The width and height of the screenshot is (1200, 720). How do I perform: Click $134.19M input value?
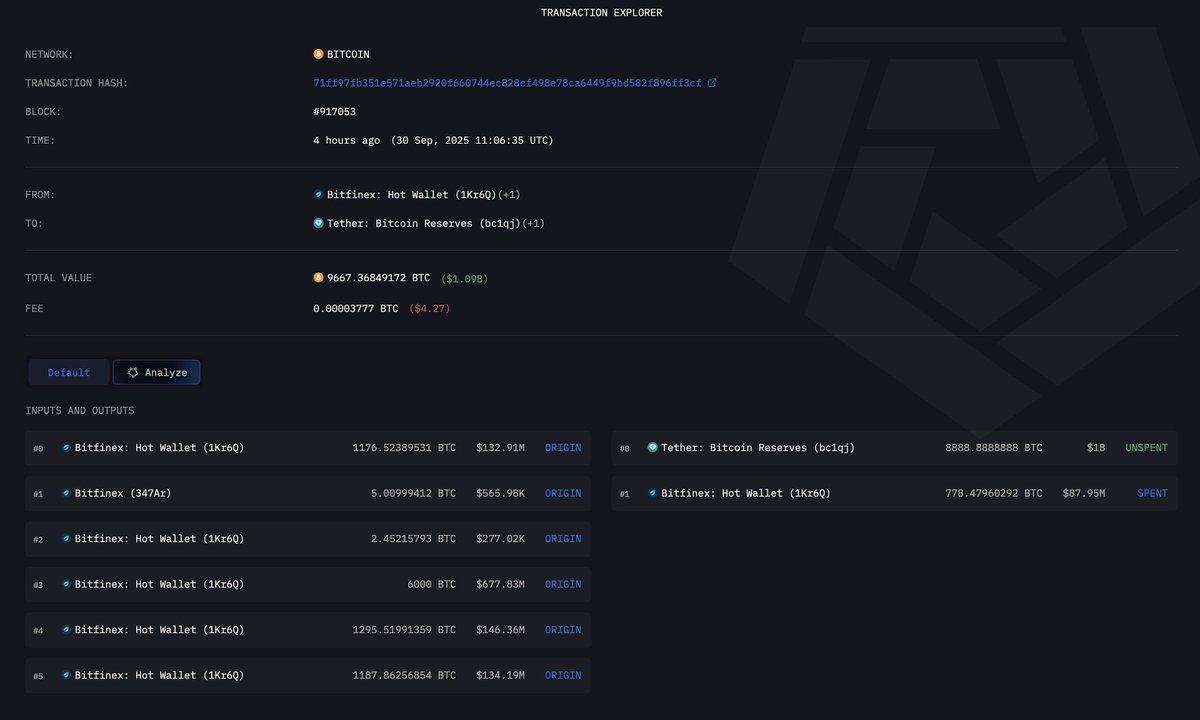[500, 675]
